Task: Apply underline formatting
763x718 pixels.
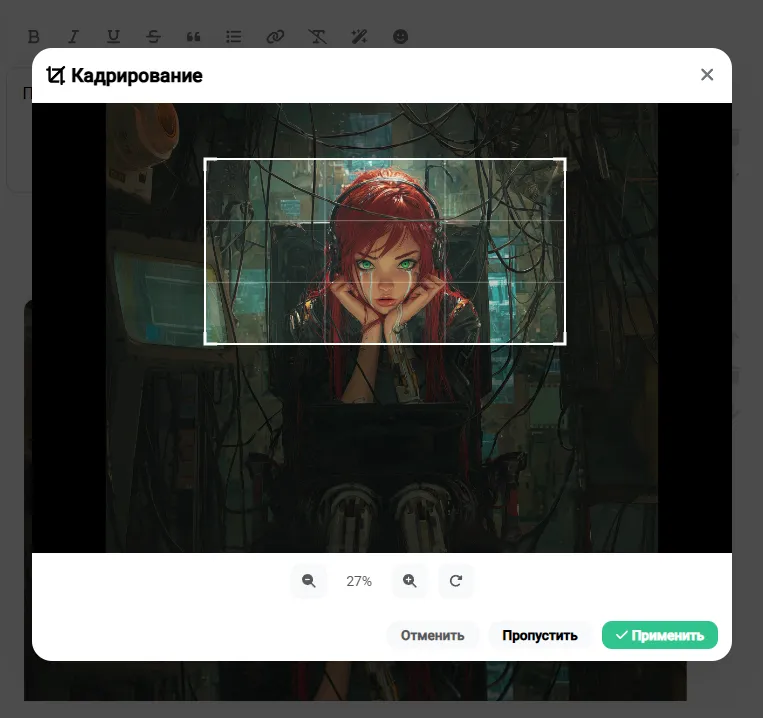Action: click(x=113, y=36)
